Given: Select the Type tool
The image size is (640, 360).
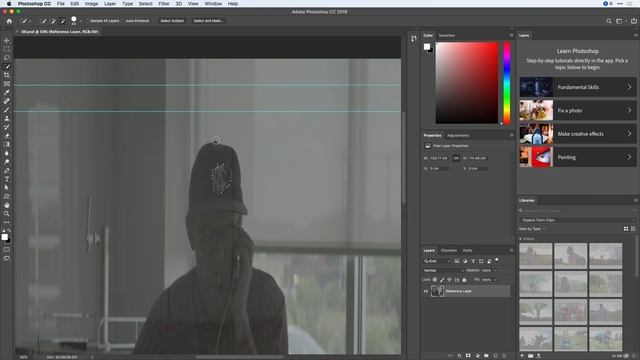Looking at the screenshot, I should point(7,179).
